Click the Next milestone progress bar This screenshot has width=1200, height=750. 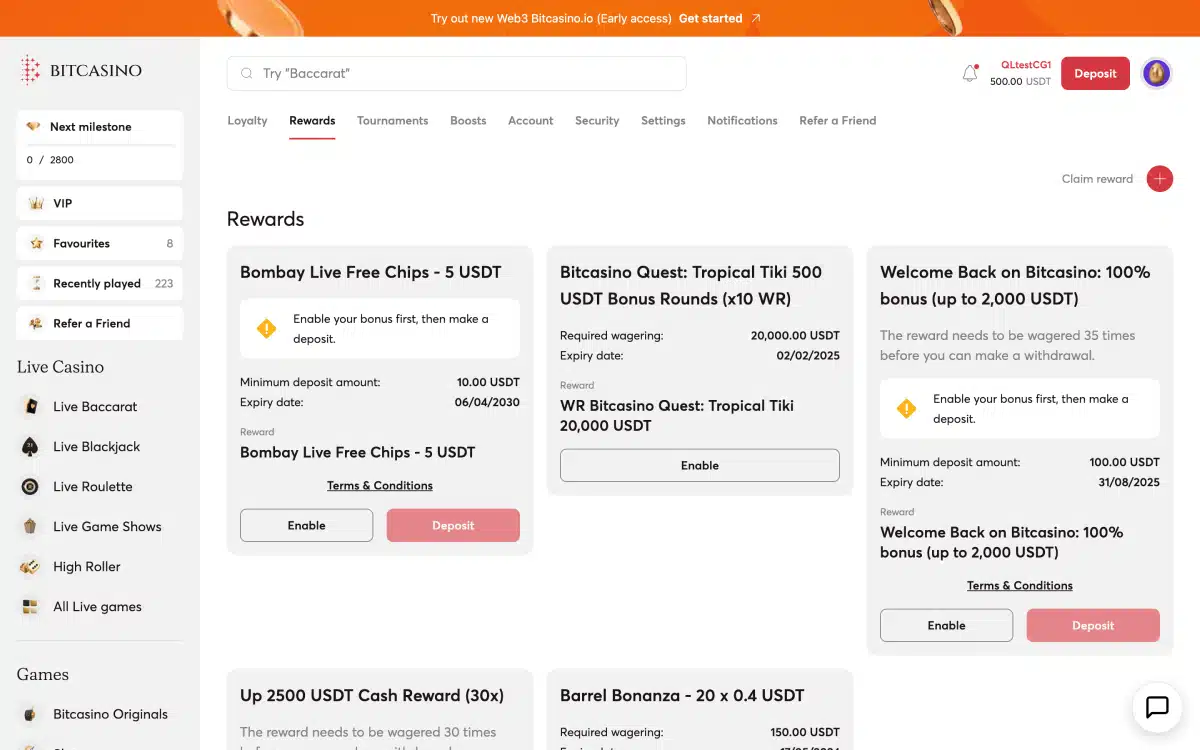click(100, 146)
